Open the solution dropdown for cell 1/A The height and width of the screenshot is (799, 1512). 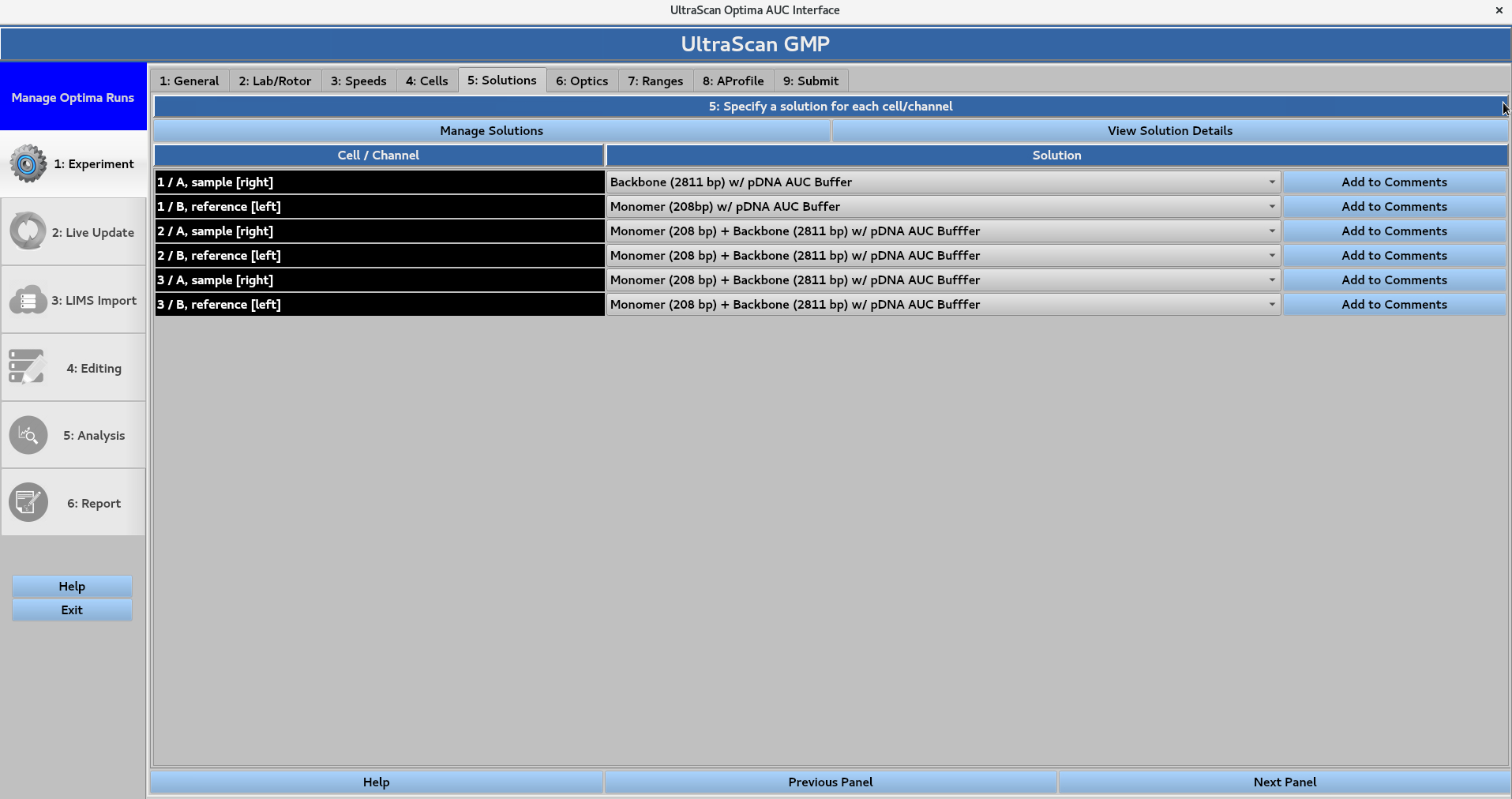coord(1270,182)
